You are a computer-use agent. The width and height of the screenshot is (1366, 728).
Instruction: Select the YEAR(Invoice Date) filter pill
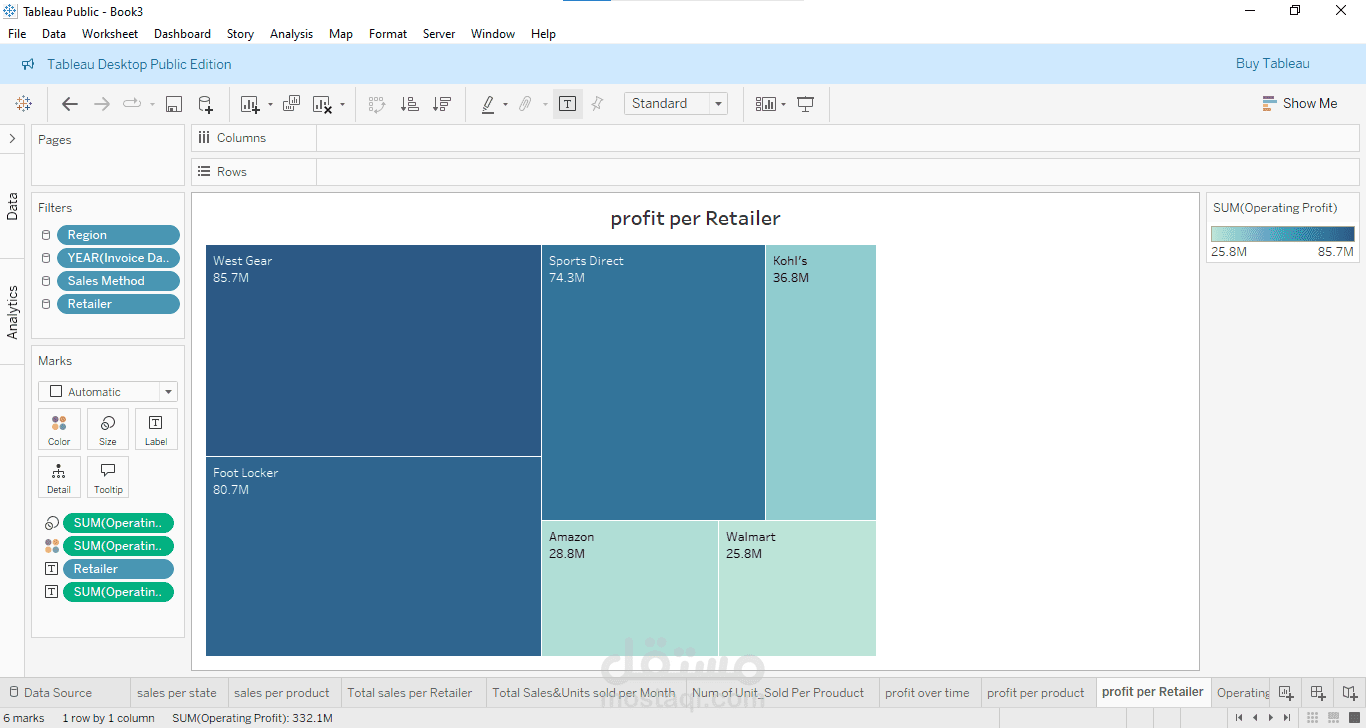(x=118, y=258)
